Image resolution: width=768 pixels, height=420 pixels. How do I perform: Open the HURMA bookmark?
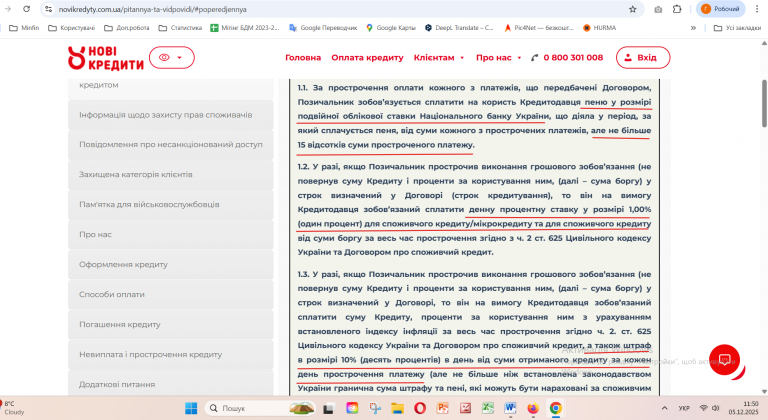[600, 28]
